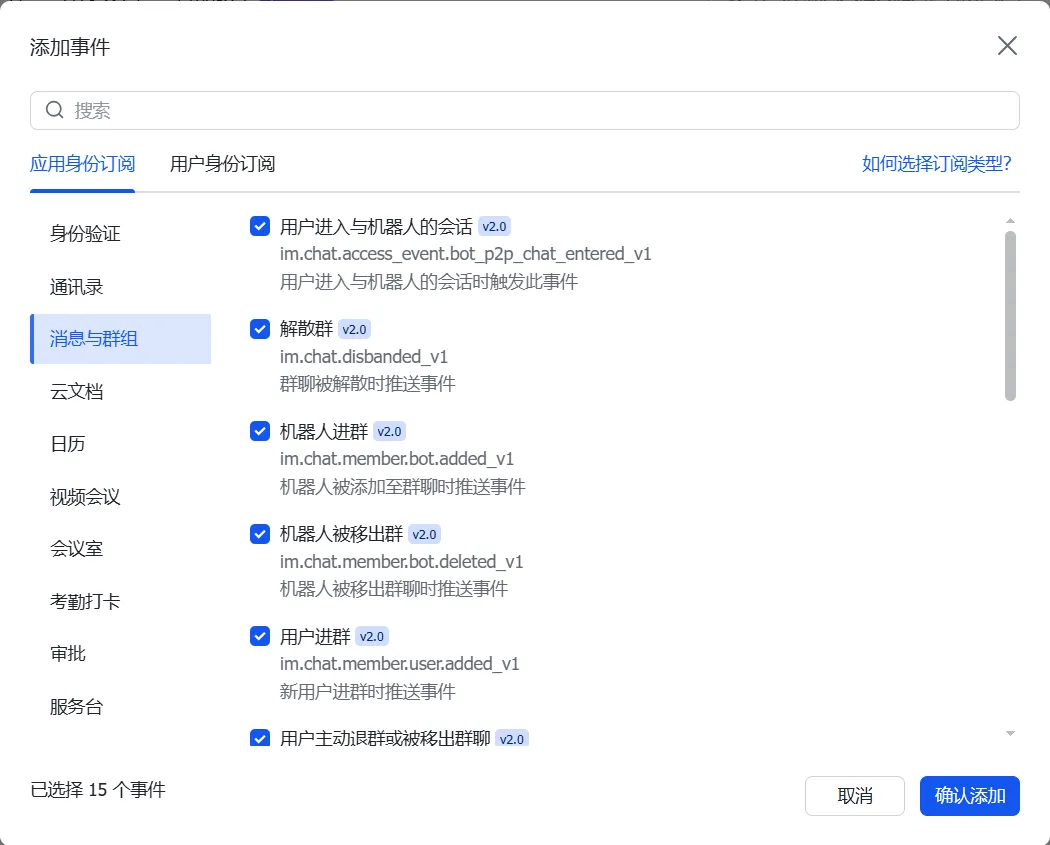Select the 云文档 category in sidebar
The width and height of the screenshot is (1050, 845).
(x=80, y=391)
